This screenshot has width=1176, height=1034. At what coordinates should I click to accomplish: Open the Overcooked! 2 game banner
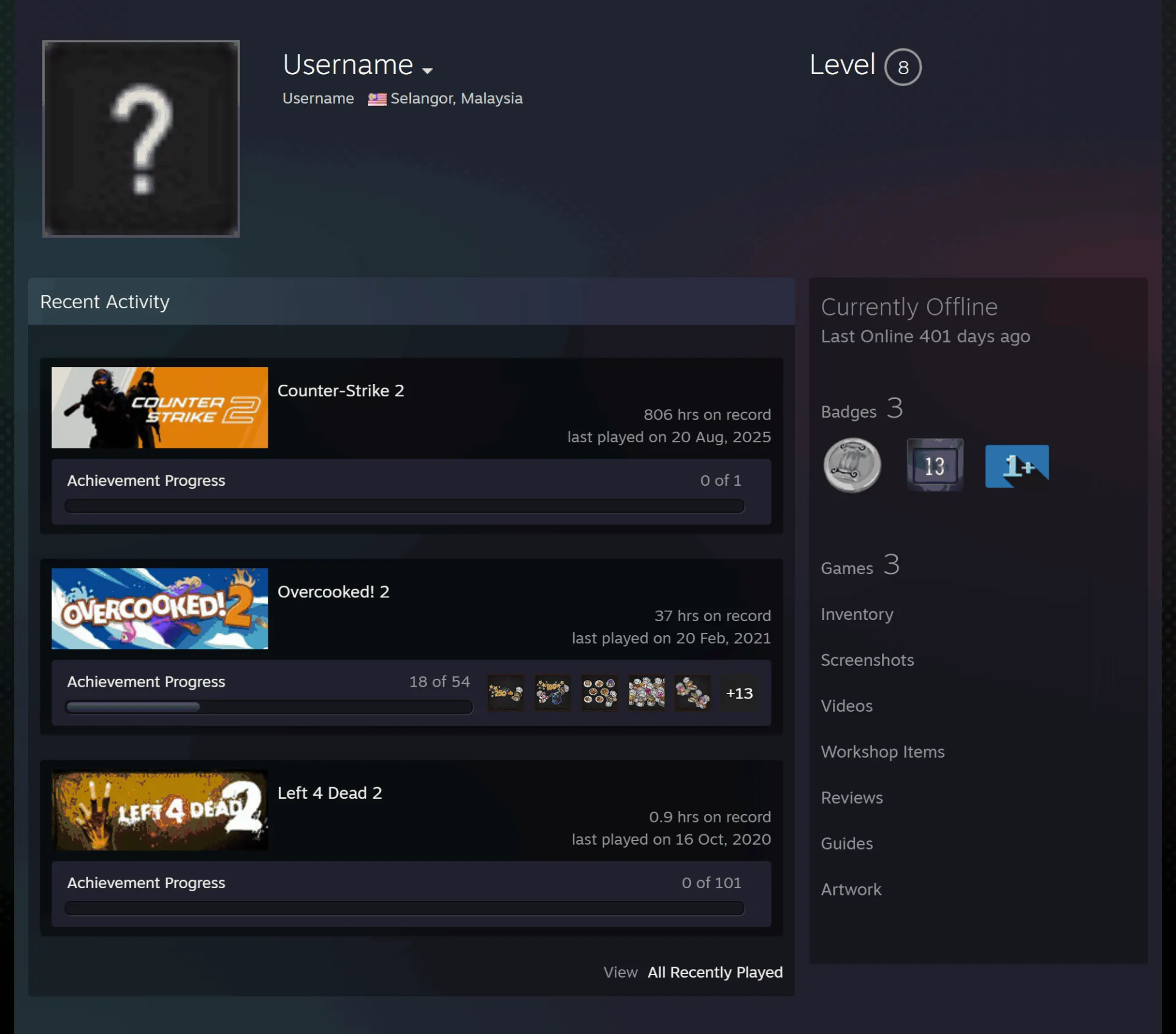pos(160,608)
